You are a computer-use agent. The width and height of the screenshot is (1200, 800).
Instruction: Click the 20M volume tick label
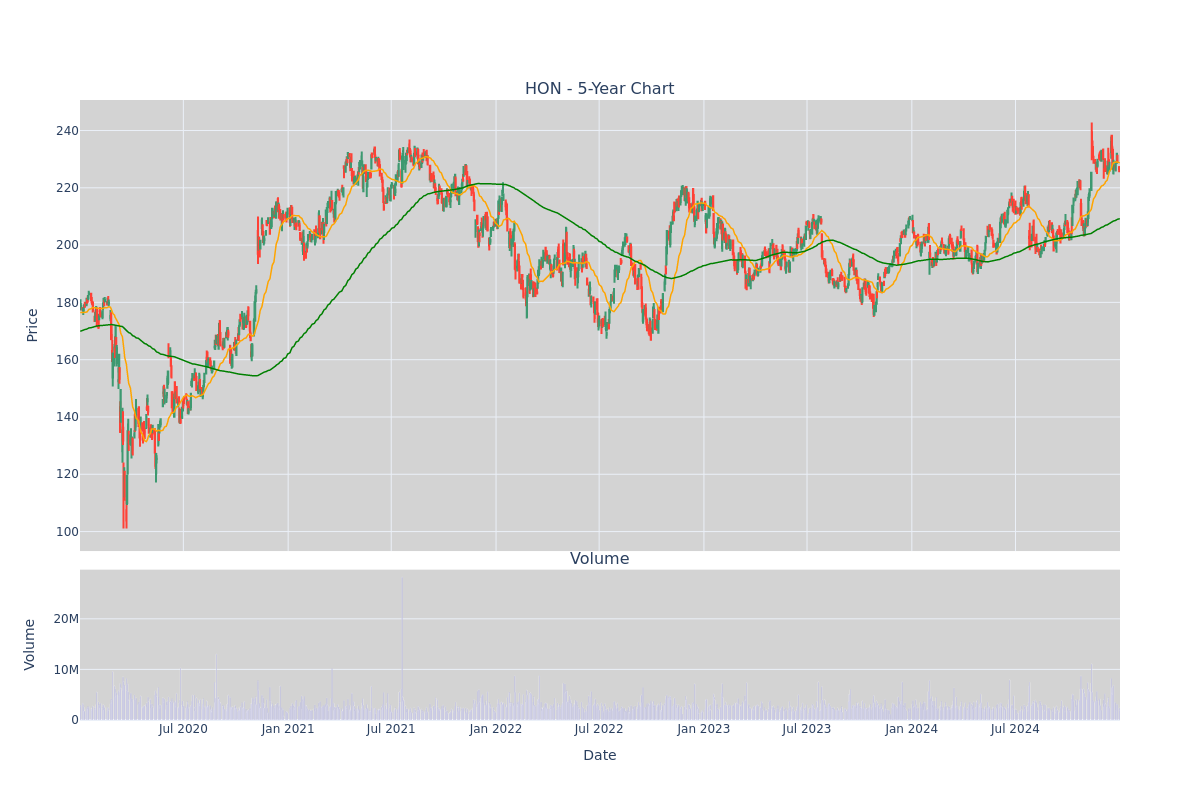66,619
